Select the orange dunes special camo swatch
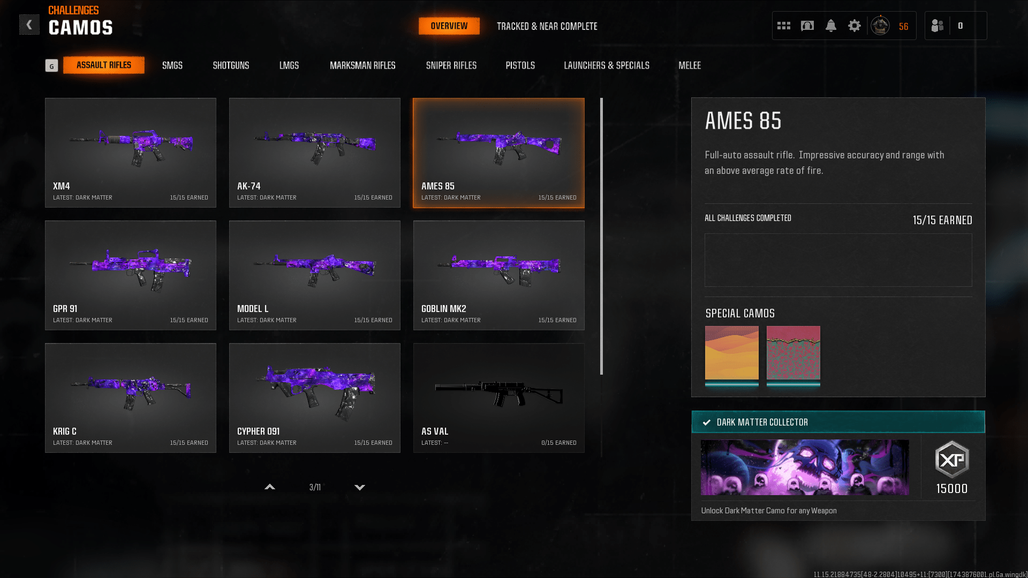Viewport: 1028px width, 578px height. (732, 355)
